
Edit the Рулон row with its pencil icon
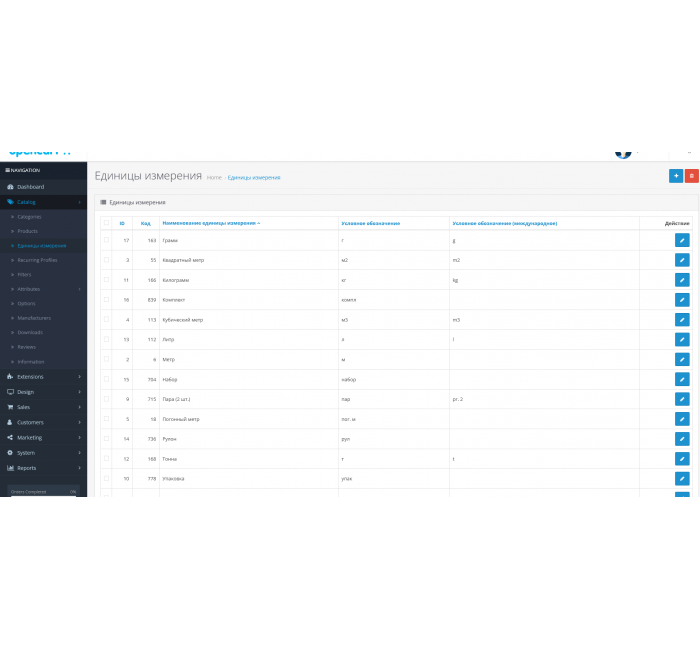pyautogui.click(x=682, y=439)
